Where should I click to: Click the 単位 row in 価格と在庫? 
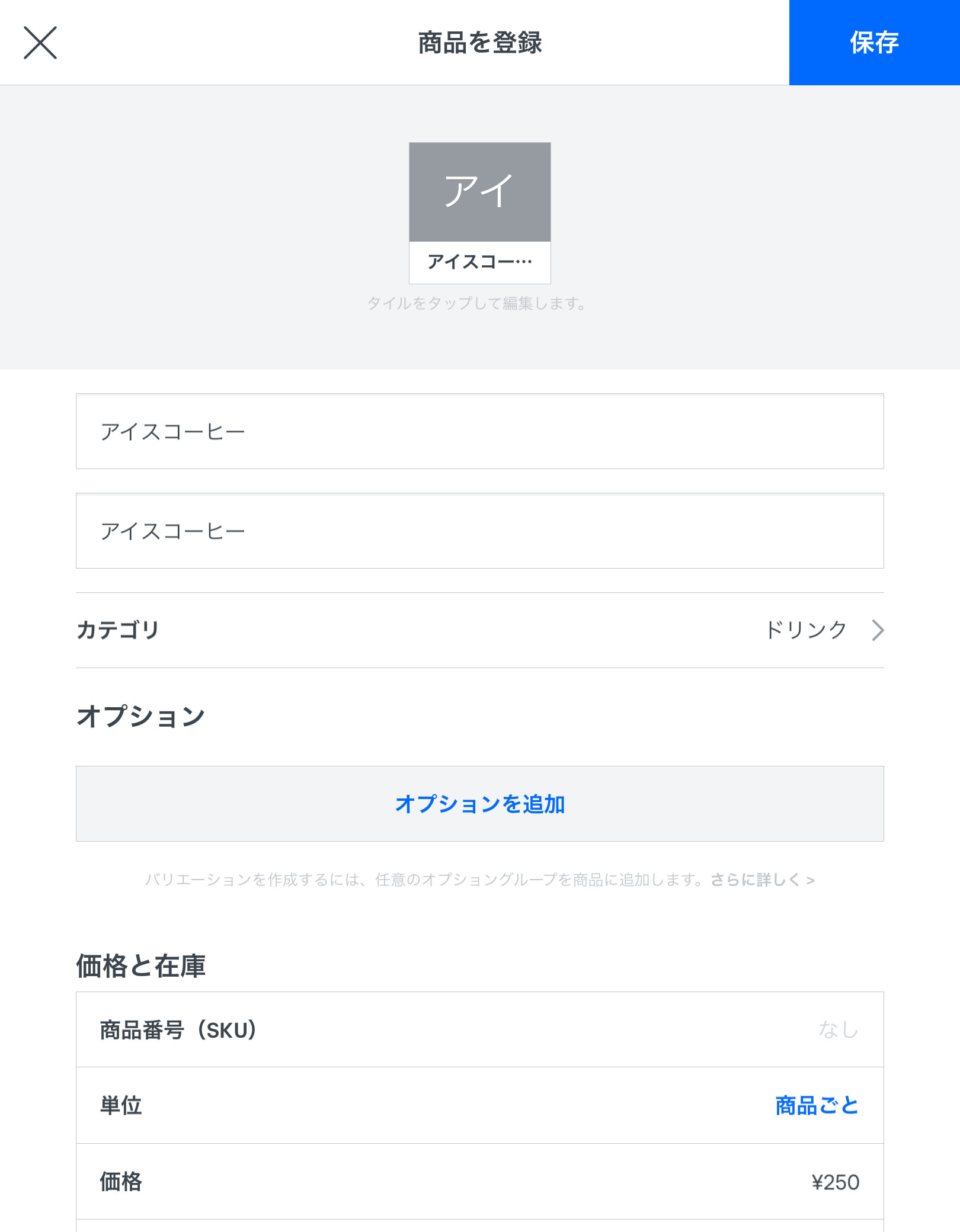click(x=480, y=1105)
